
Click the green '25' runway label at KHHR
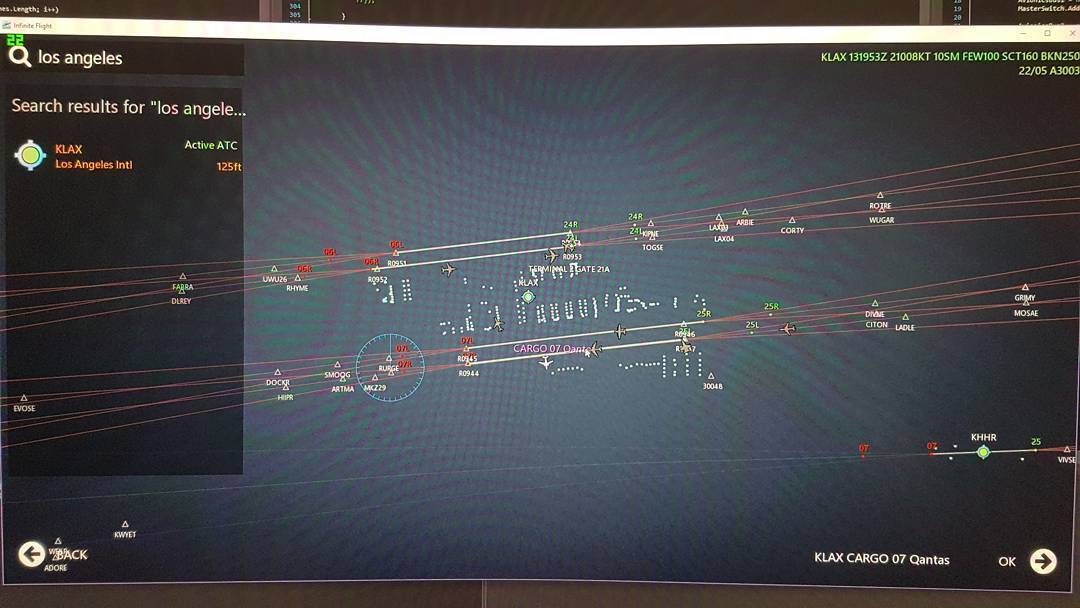pyautogui.click(x=1036, y=442)
